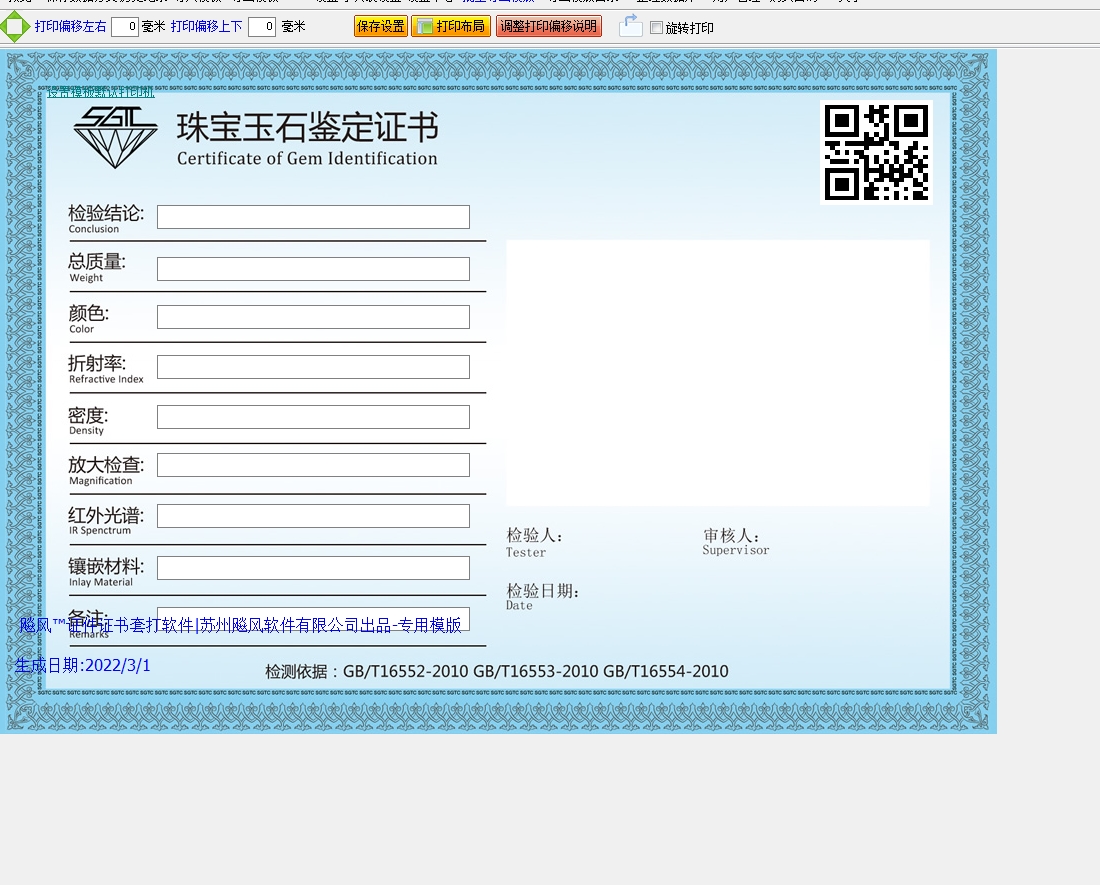Image resolution: width=1100 pixels, height=885 pixels.
Task: Toggle the 旋转打印 checkbox
Action: (657, 28)
